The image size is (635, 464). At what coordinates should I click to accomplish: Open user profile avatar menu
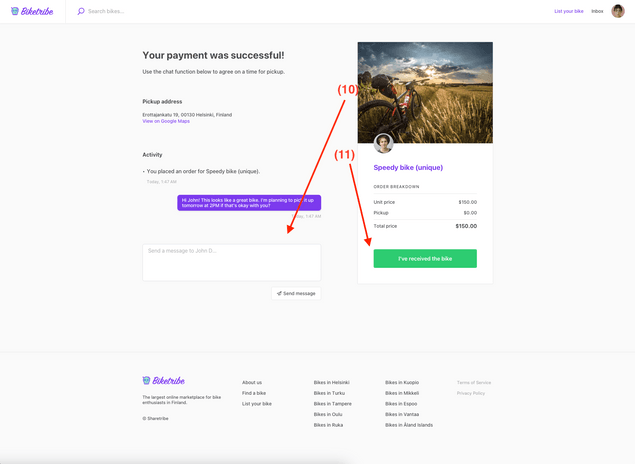coord(618,11)
